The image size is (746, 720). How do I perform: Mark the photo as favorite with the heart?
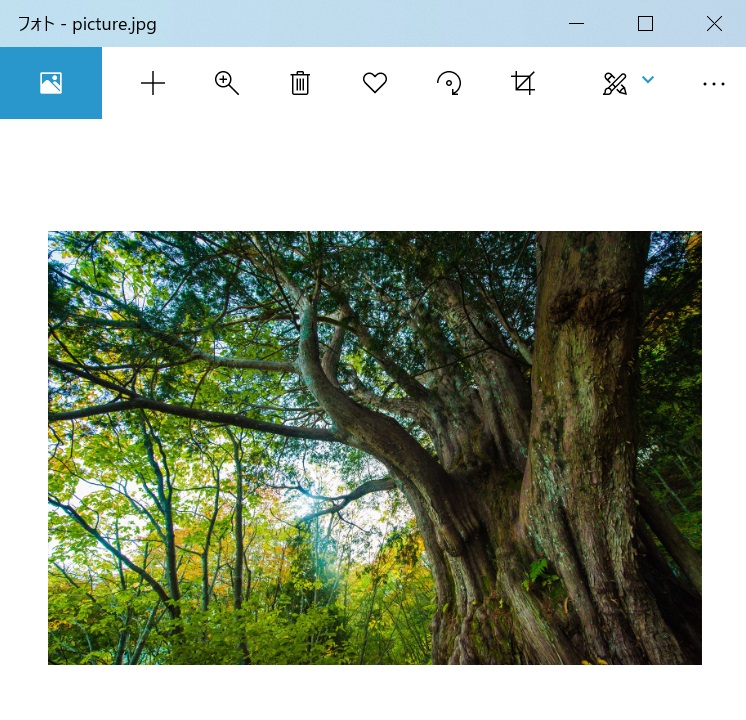(x=375, y=83)
